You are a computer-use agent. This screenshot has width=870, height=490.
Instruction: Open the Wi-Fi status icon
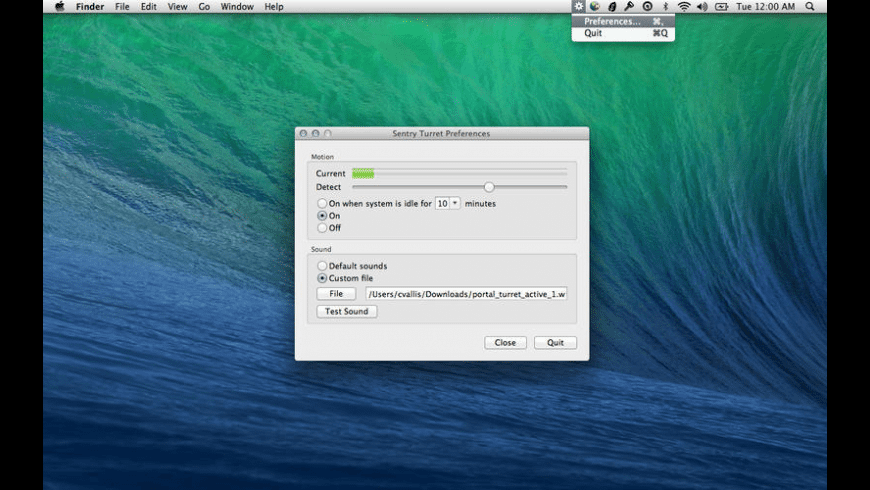[684, 7]
